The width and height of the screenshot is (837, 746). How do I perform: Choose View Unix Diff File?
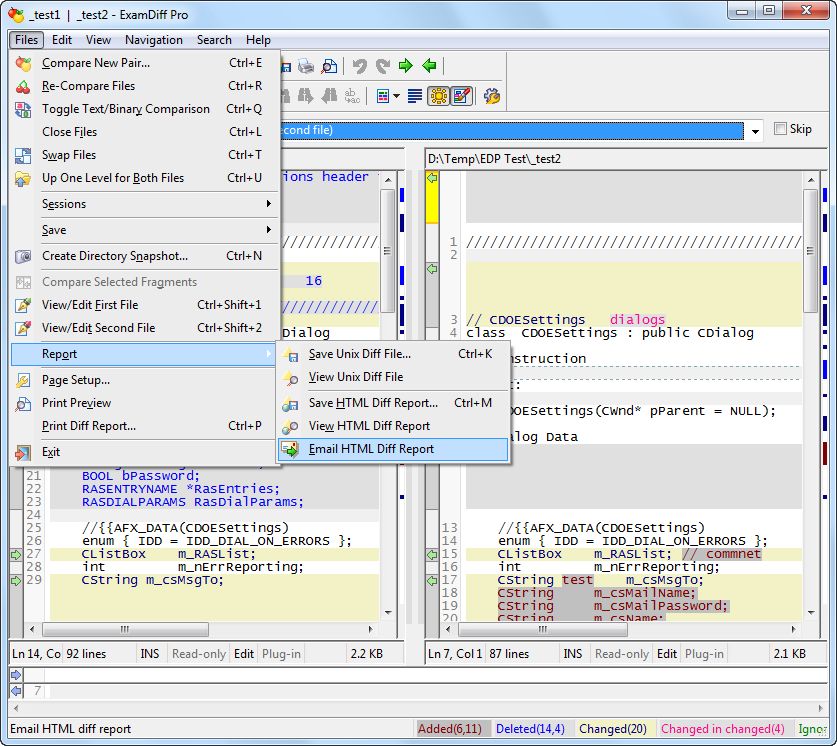click(x=393, y=377)
